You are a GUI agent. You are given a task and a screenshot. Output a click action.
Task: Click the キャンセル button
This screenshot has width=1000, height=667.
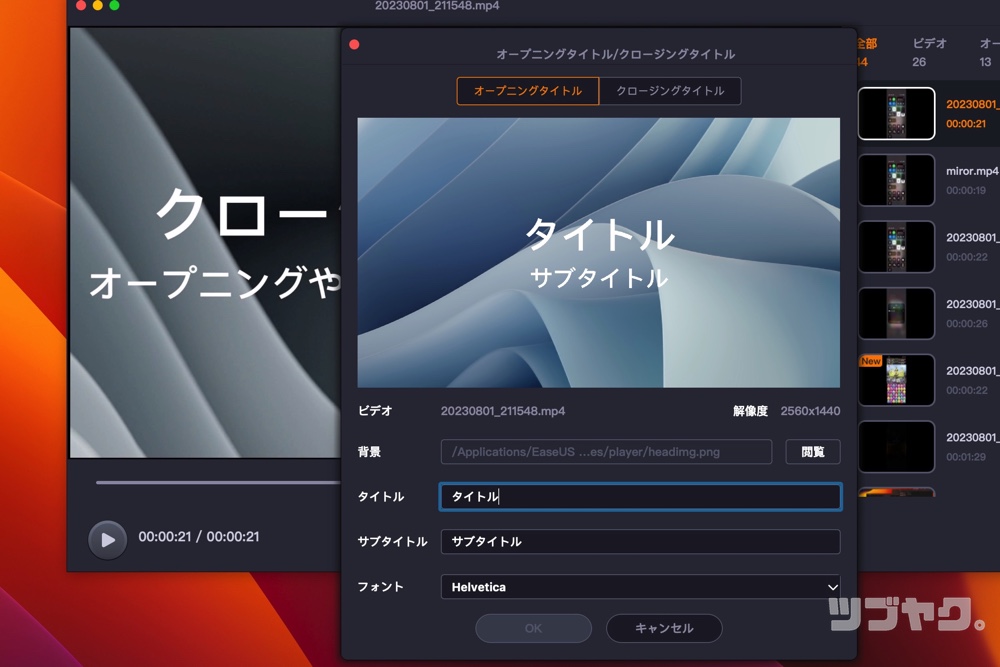tap(664, 628)
